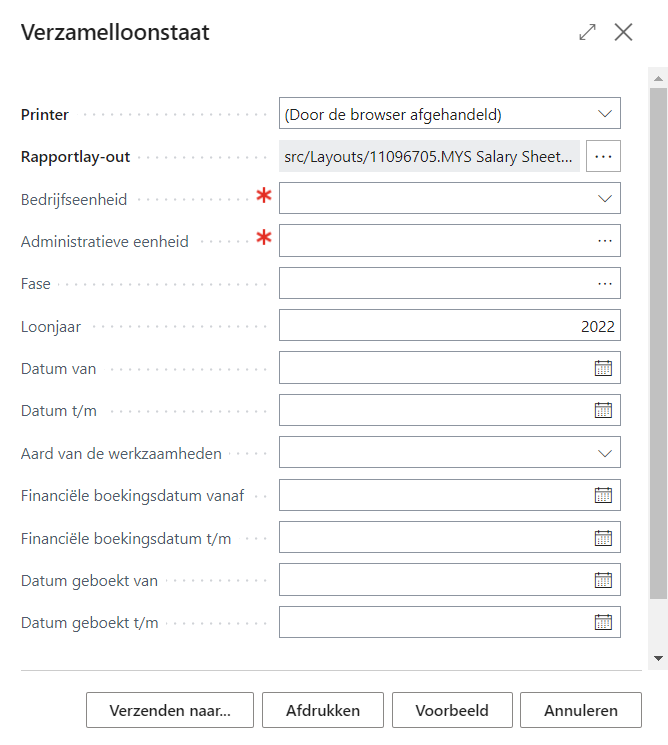Click the scrollbar down arrow
This screenshot has width=668, height=745.
click(658, 658)
